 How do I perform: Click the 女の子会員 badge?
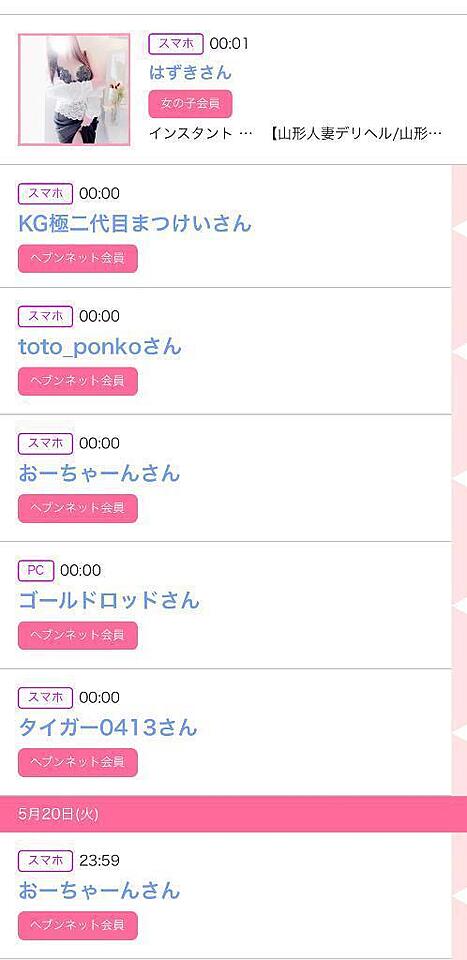tap(190, 103)
